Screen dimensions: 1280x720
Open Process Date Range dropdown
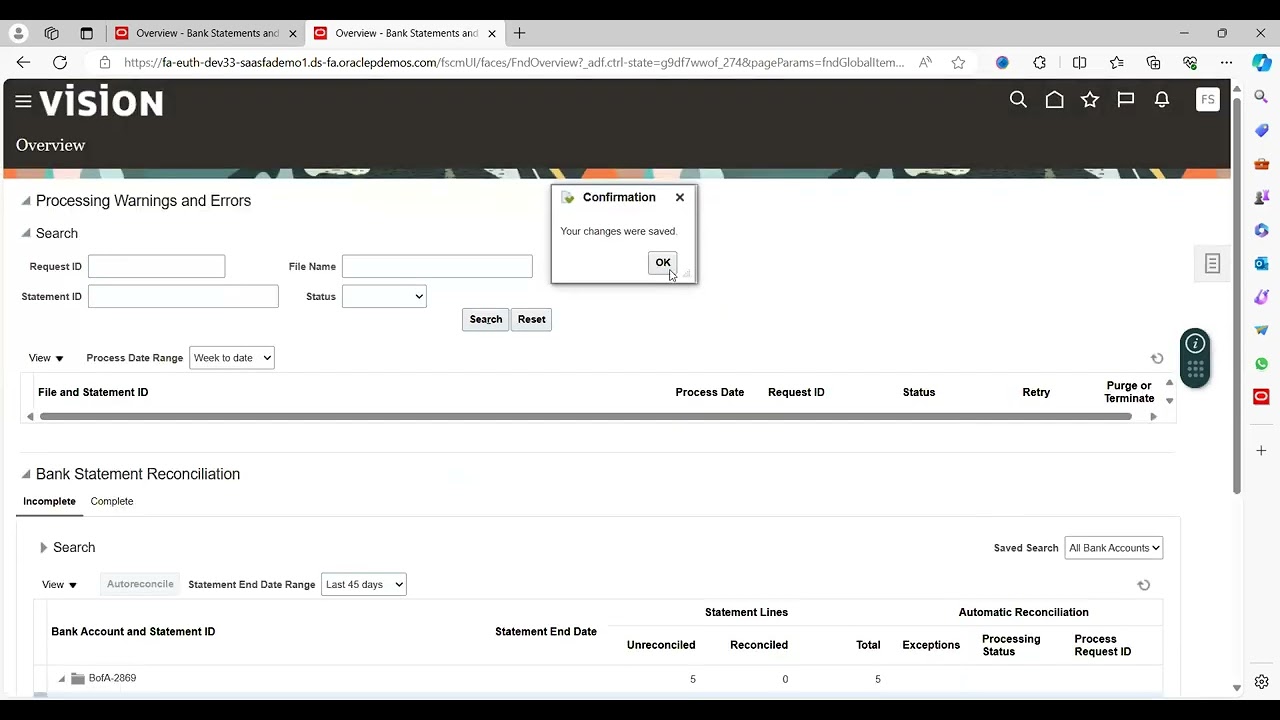pos(231,358)
